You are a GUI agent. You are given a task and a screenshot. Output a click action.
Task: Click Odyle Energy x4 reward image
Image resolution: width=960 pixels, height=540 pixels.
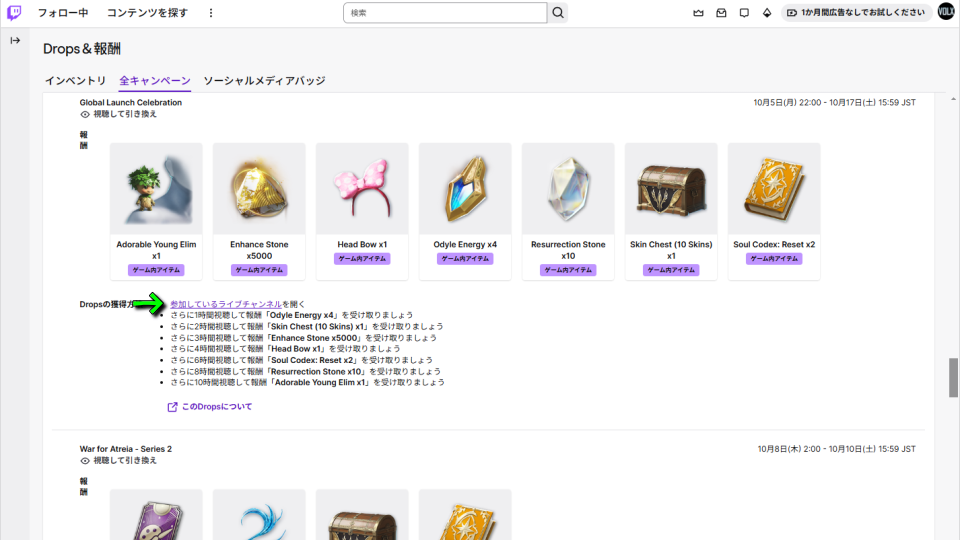coord(465,189)
